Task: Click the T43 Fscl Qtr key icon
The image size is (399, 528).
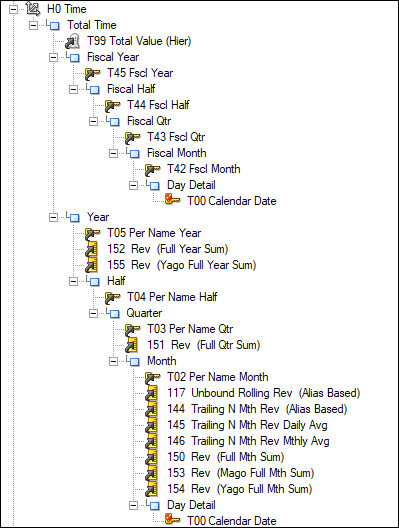Action: click(133, 137)
